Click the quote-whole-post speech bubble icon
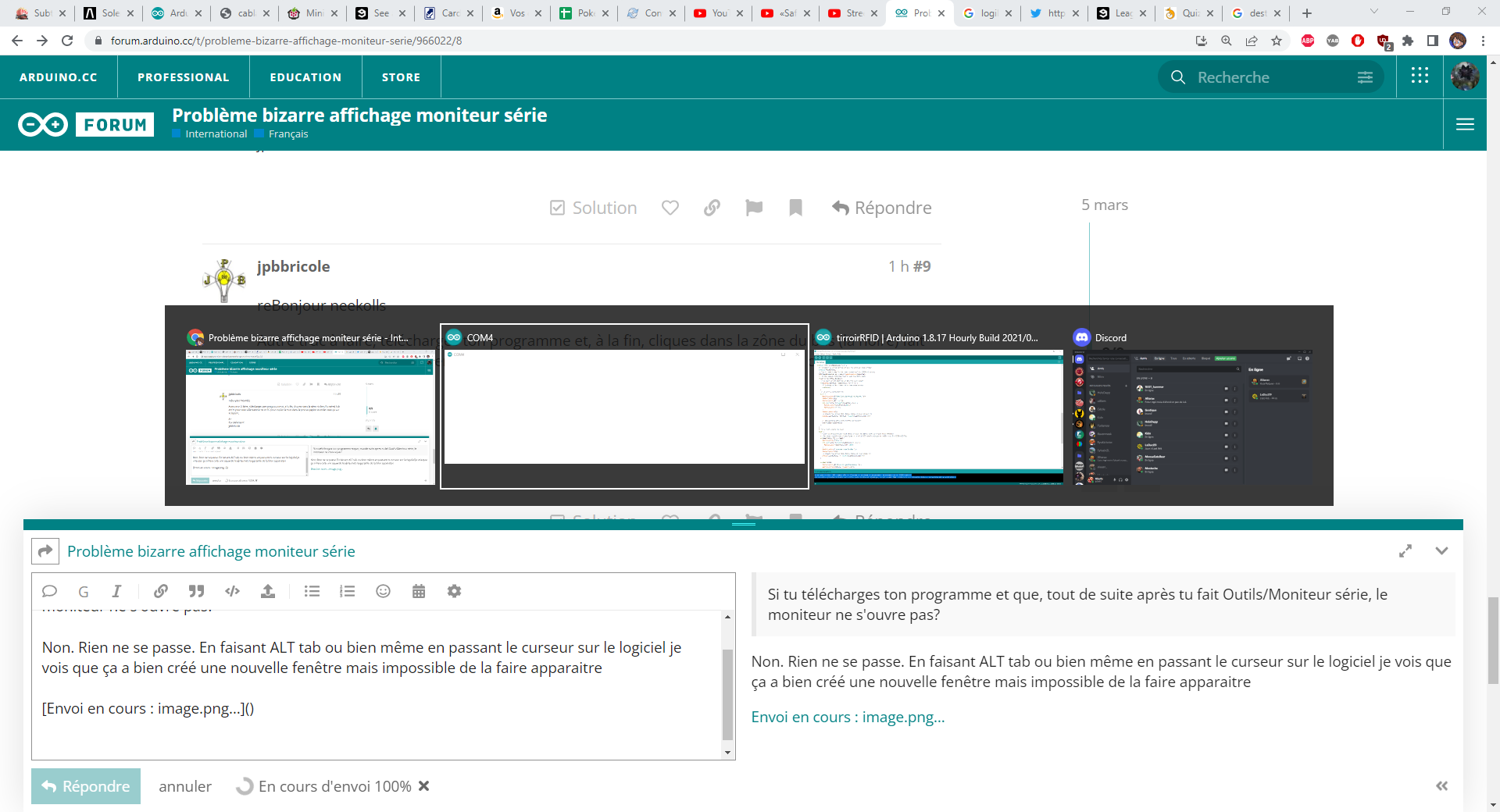Viewport: 1500px width, 812px height. coord(49,591)
